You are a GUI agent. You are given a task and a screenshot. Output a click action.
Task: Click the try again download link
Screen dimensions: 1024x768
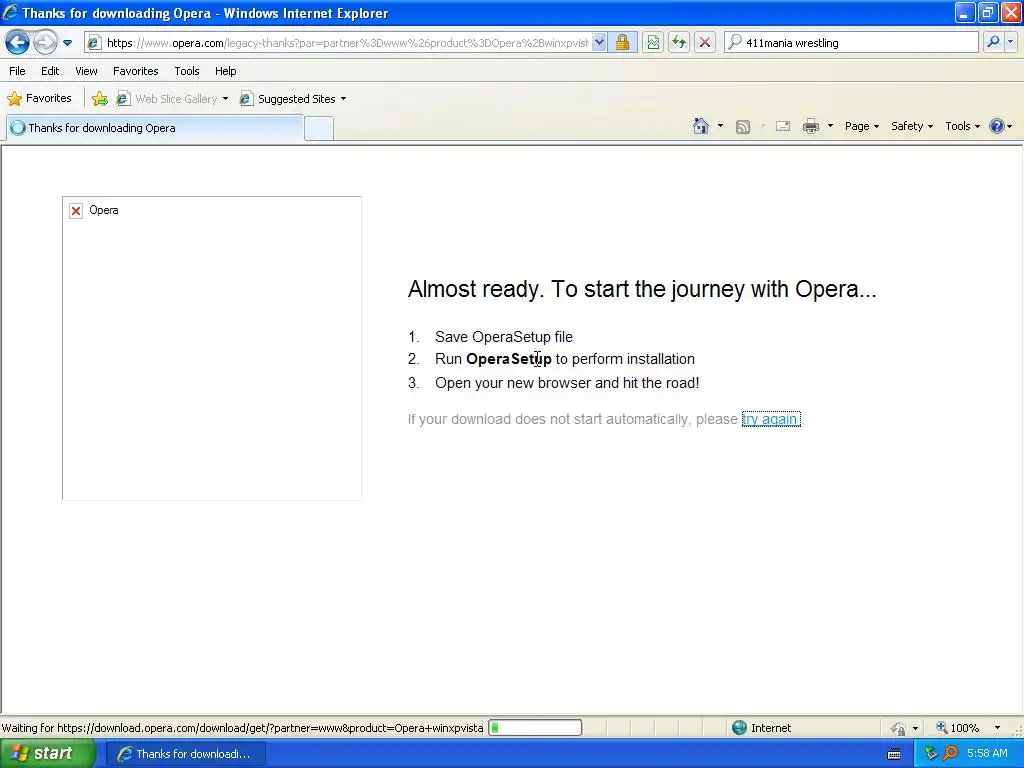[771, 419]
